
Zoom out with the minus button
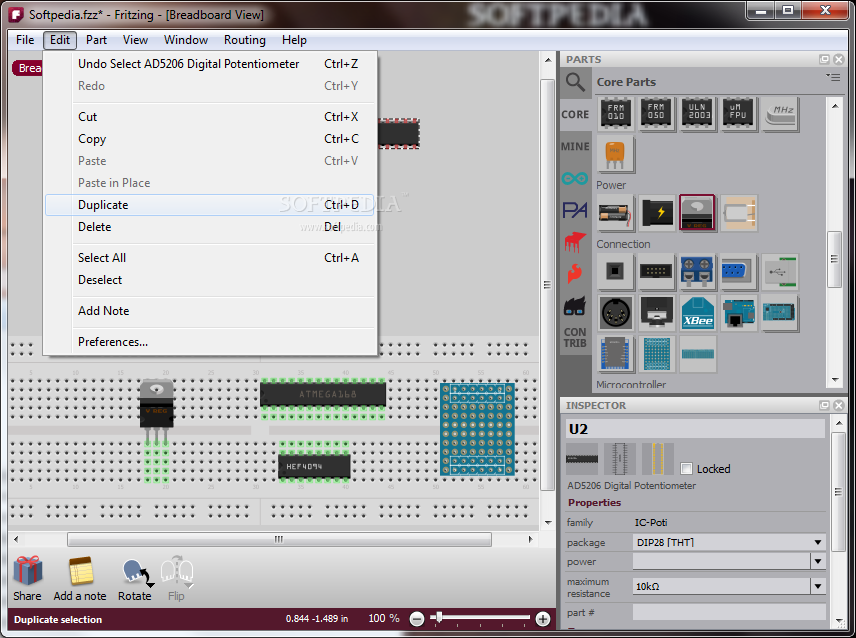[x=417, y=619]
